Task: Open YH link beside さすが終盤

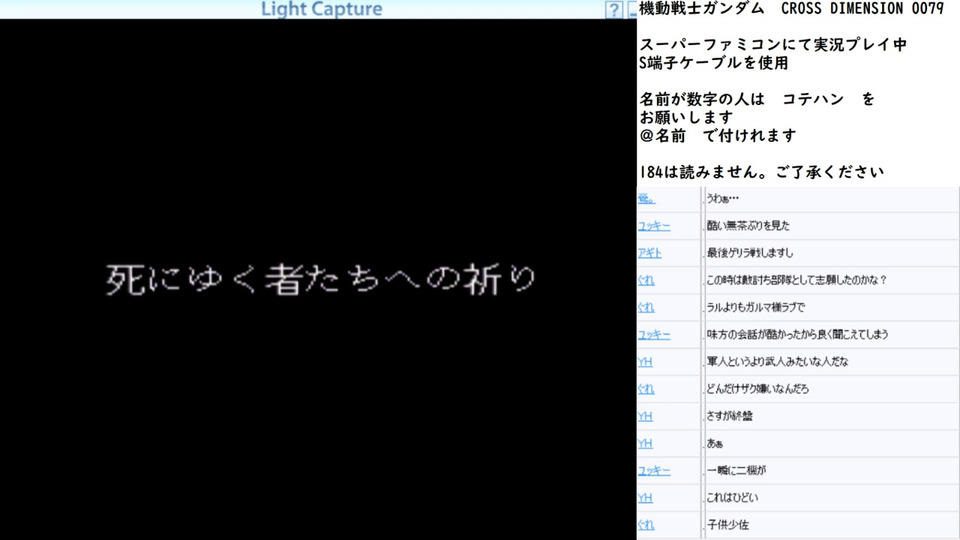Action: pos(645,416)
